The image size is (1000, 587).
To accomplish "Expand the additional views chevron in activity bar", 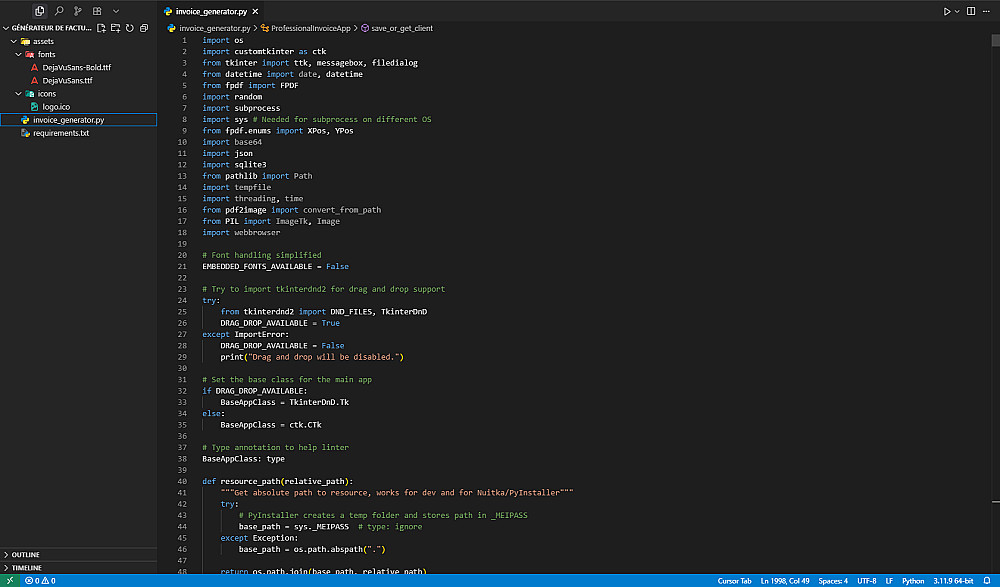I will click(116, 10).
